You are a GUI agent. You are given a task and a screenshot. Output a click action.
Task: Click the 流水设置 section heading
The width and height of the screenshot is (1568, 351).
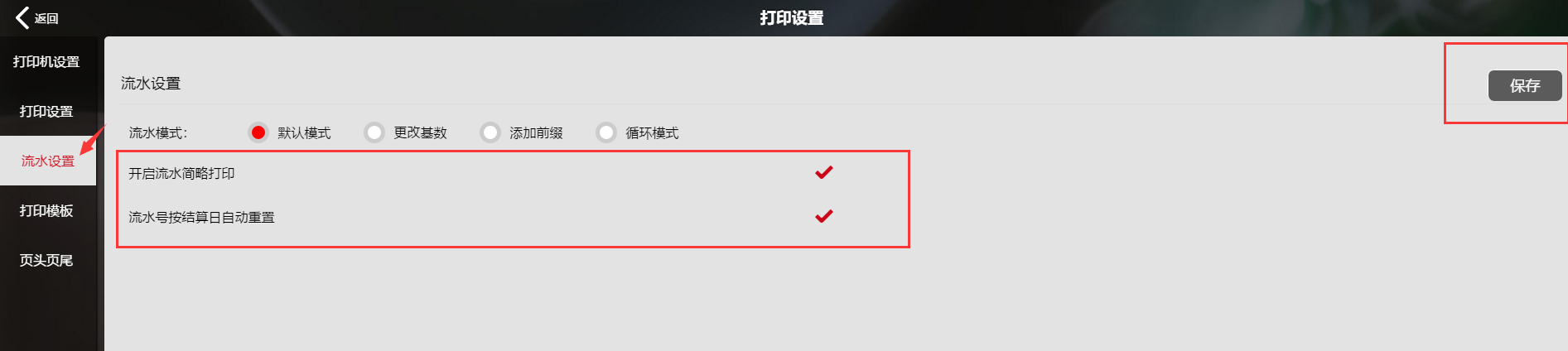151,83
